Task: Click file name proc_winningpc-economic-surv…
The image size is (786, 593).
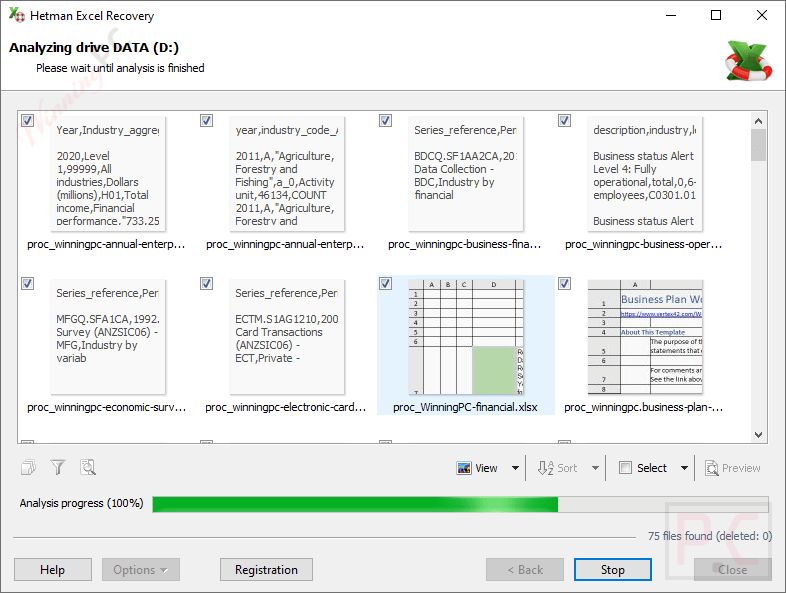Action: tap(107, 407)
